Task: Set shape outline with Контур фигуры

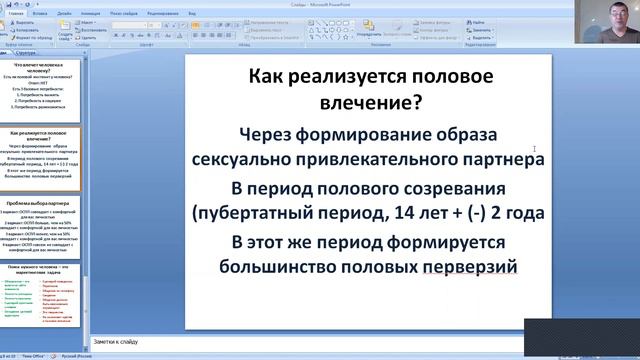Action: [x=431, y=30]
